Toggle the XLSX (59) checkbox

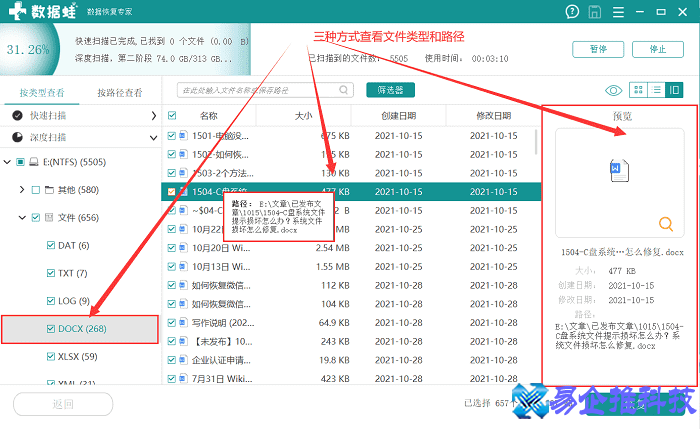coord(51,356)
